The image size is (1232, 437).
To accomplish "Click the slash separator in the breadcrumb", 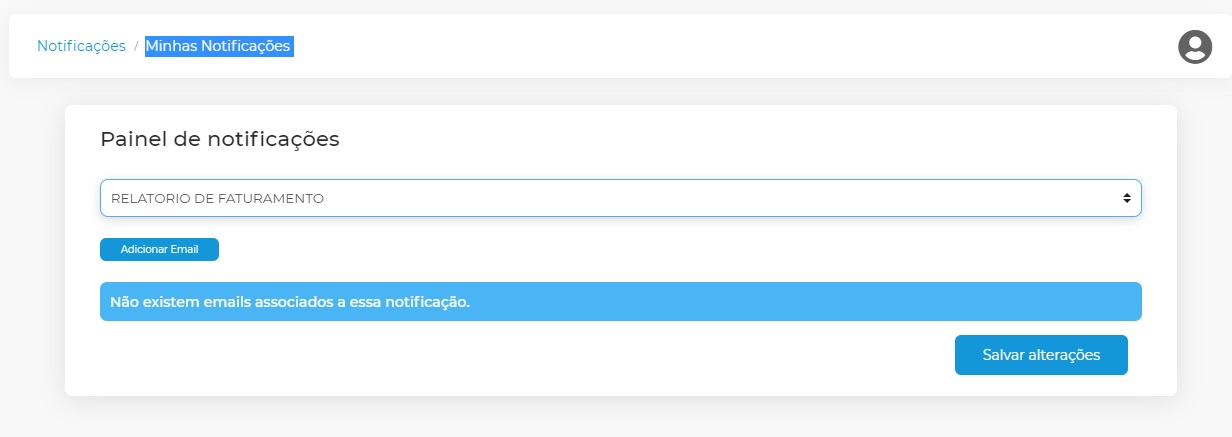I will click(136, 46).
